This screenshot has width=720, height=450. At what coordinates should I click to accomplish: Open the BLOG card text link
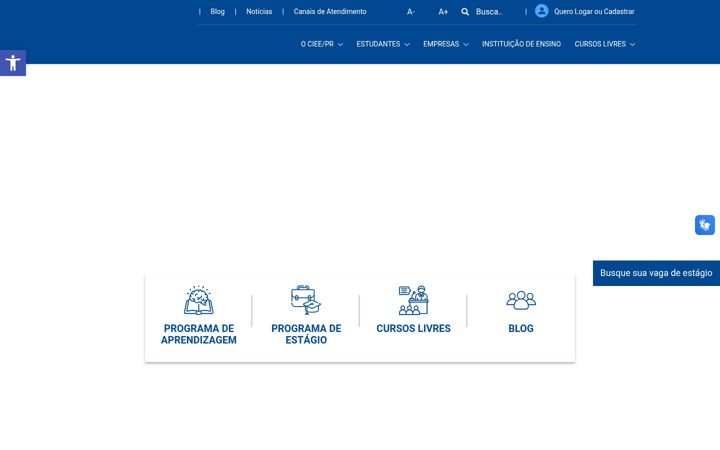(521, 328)
